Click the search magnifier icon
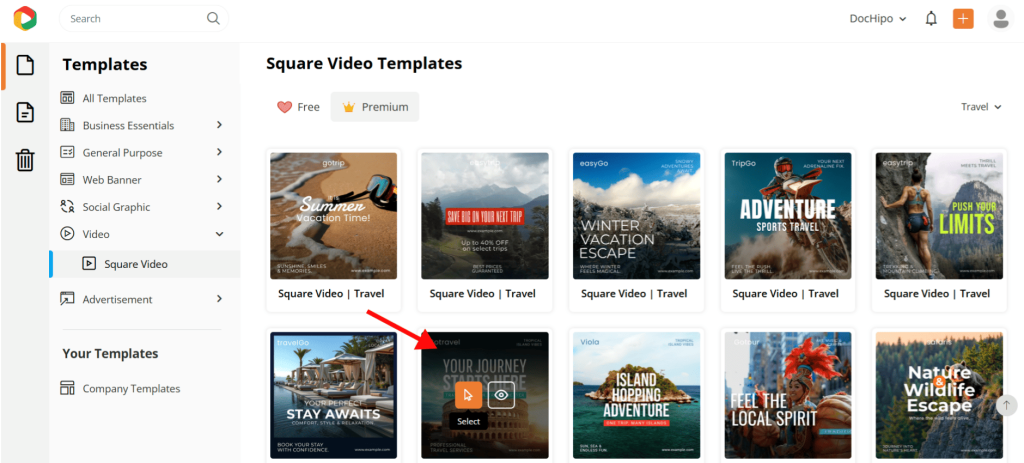The image size is (1024, 463). click(x=213, y=18)
